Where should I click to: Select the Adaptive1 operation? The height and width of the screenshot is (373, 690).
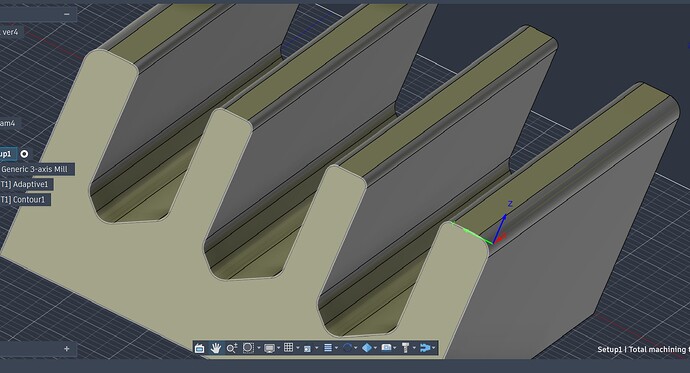[x=26, y=184]
